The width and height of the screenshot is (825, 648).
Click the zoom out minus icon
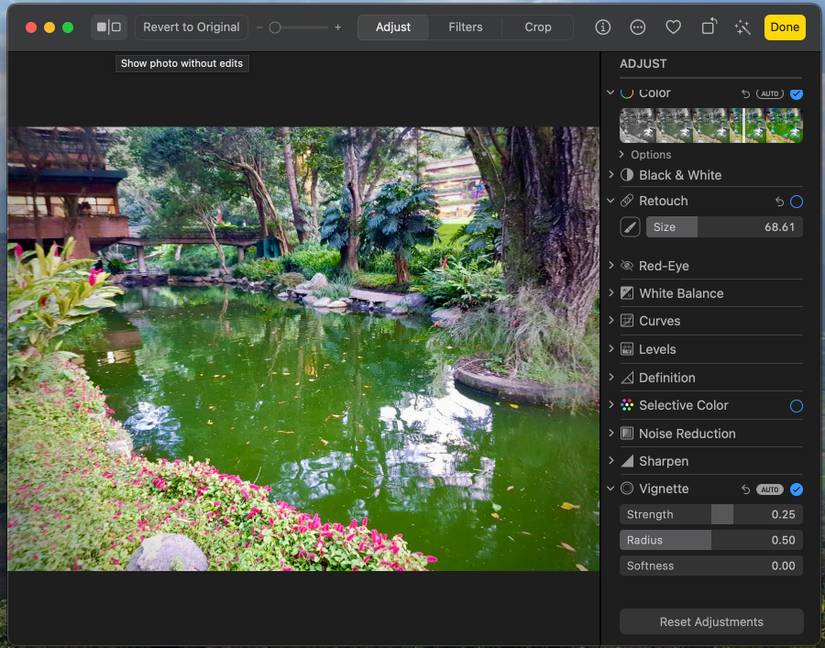pyautogui.click(x=259, y=27)
